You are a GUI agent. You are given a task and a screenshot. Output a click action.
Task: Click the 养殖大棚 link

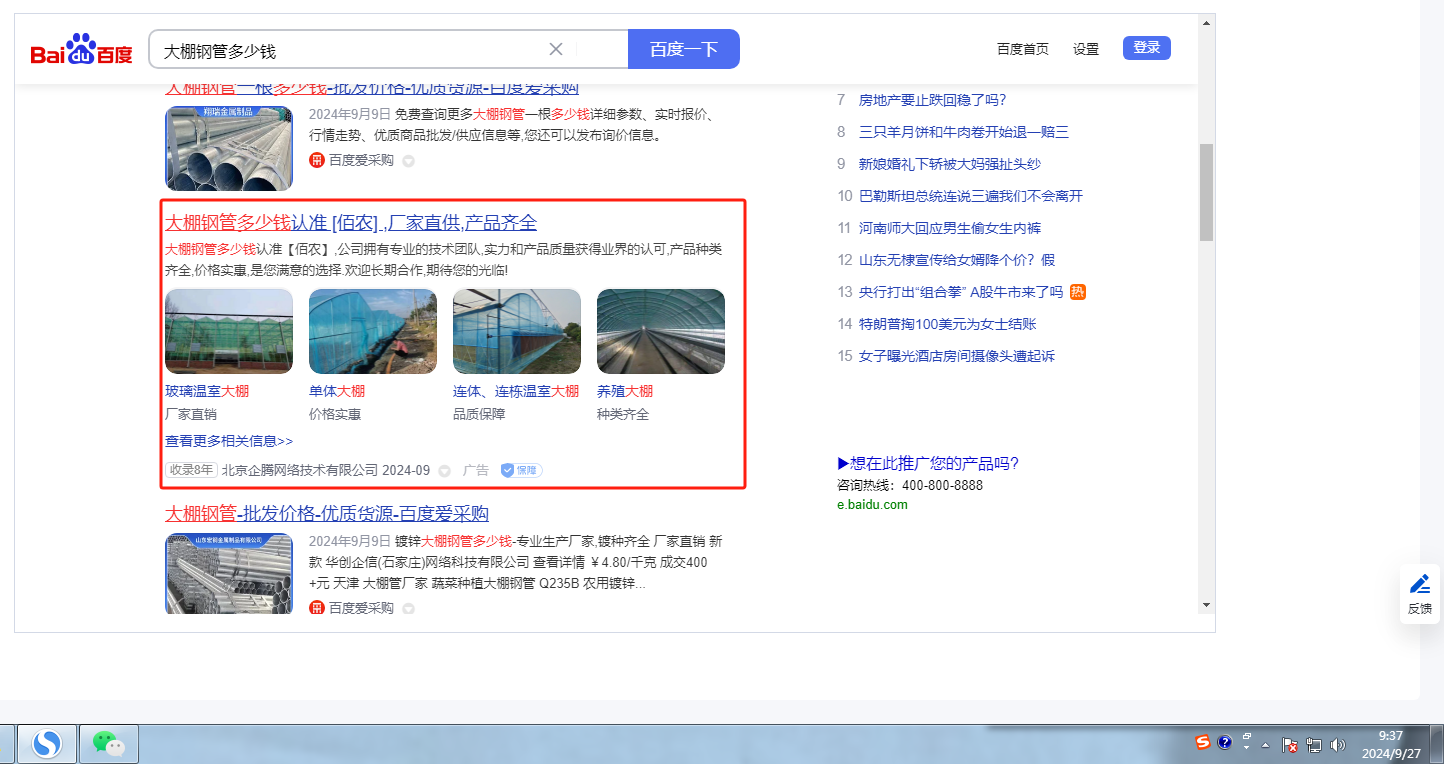[625, 391]
